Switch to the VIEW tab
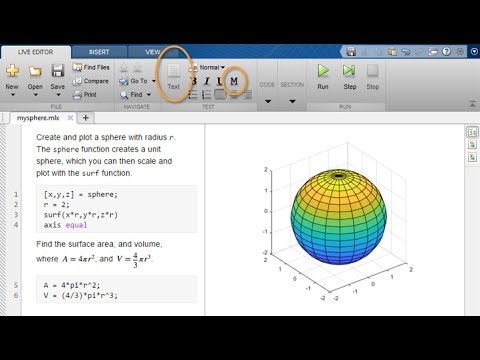 (x=153, y=52)
